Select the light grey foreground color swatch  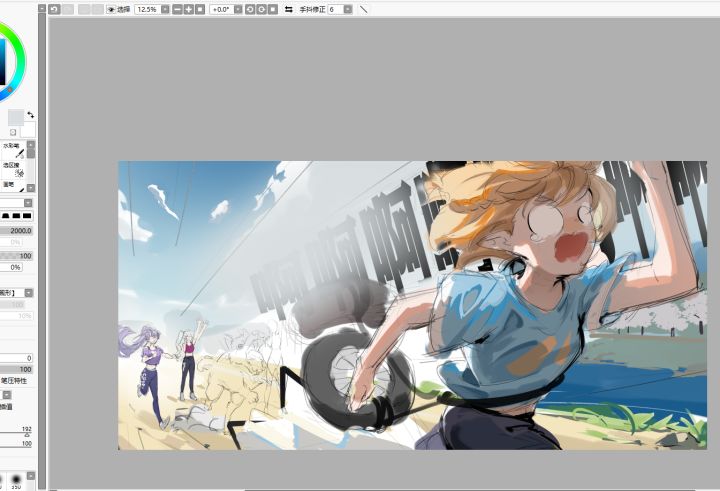16,118
